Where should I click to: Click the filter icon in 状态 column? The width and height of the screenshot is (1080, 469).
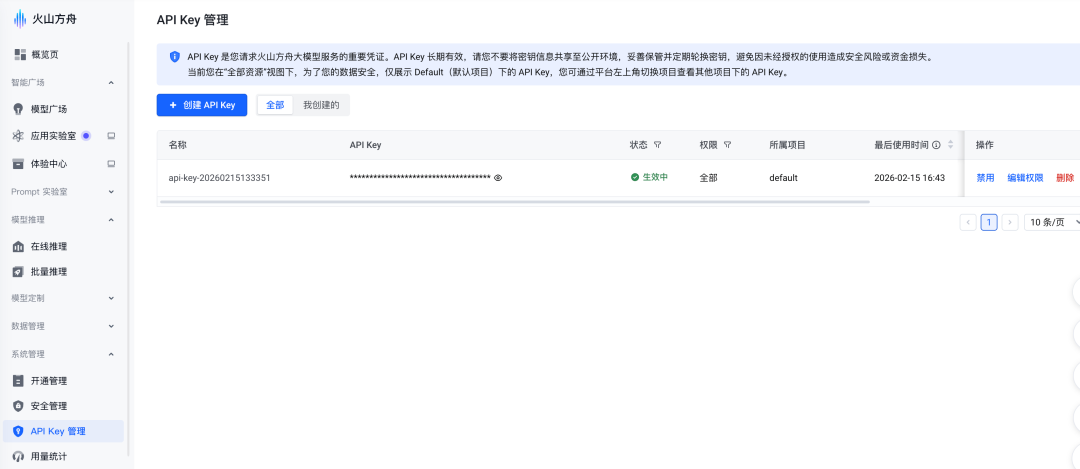click(657, 145)
